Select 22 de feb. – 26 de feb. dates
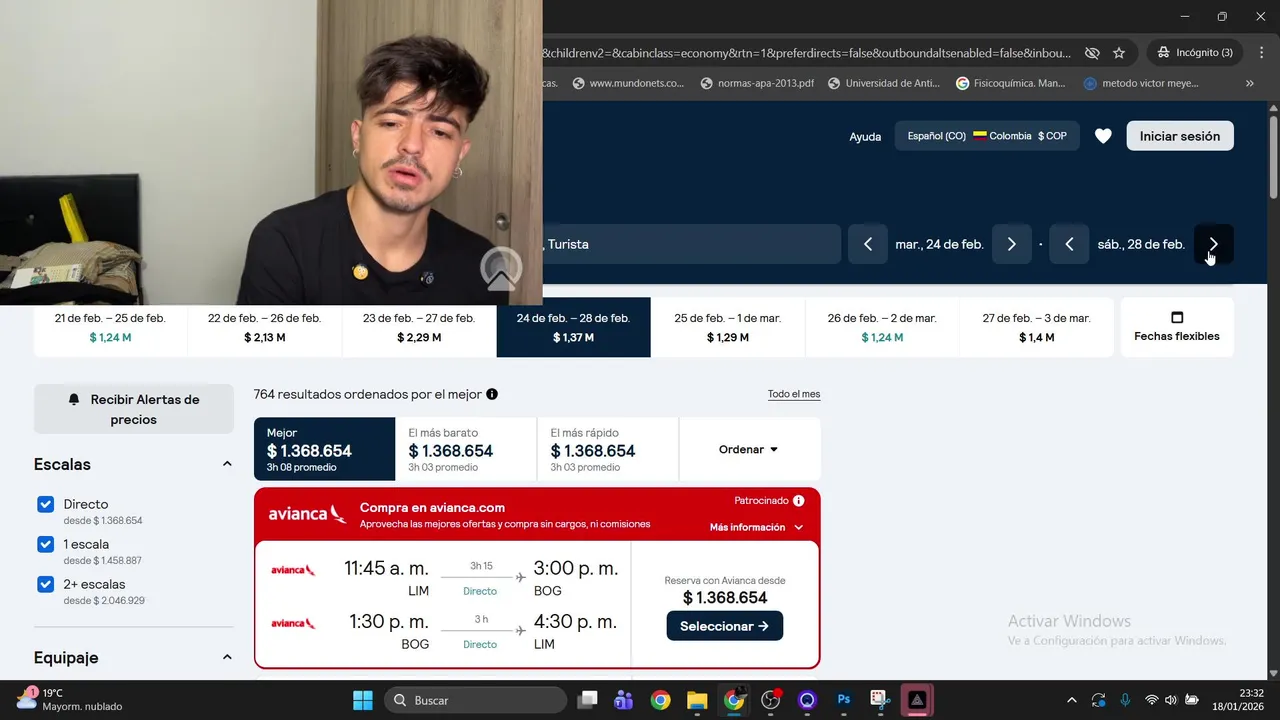The image size is (1280, 720). click(x=265, y=327)
